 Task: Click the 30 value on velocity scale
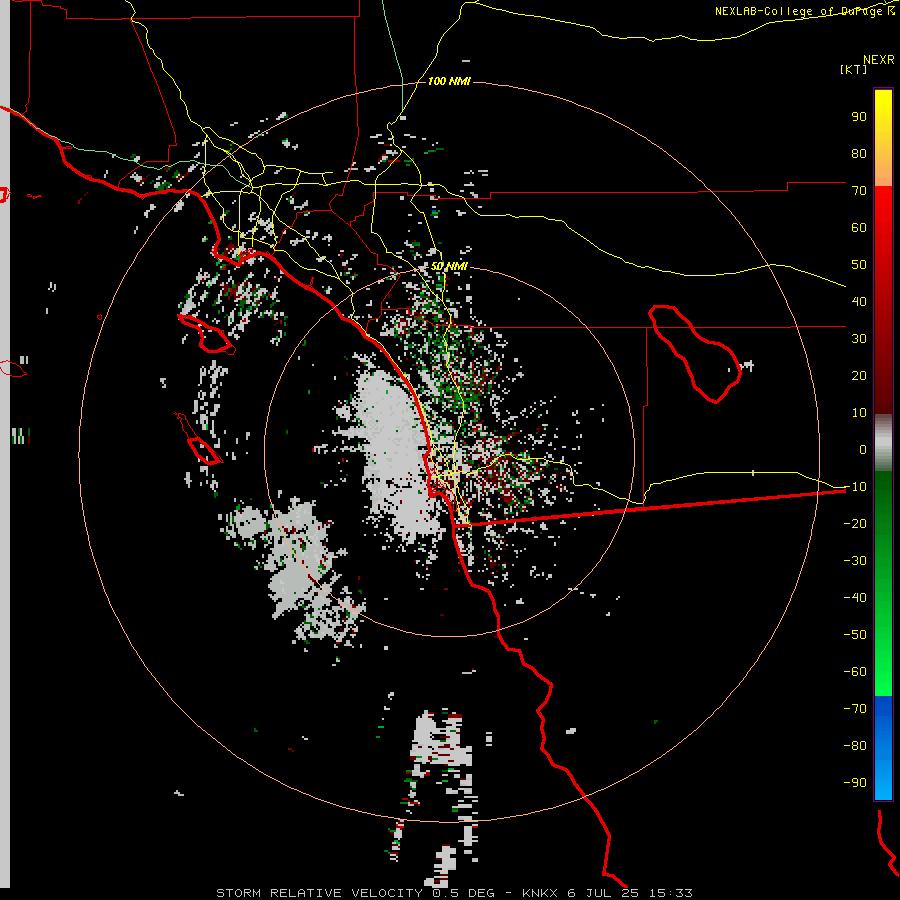click(x=859, y=339)
